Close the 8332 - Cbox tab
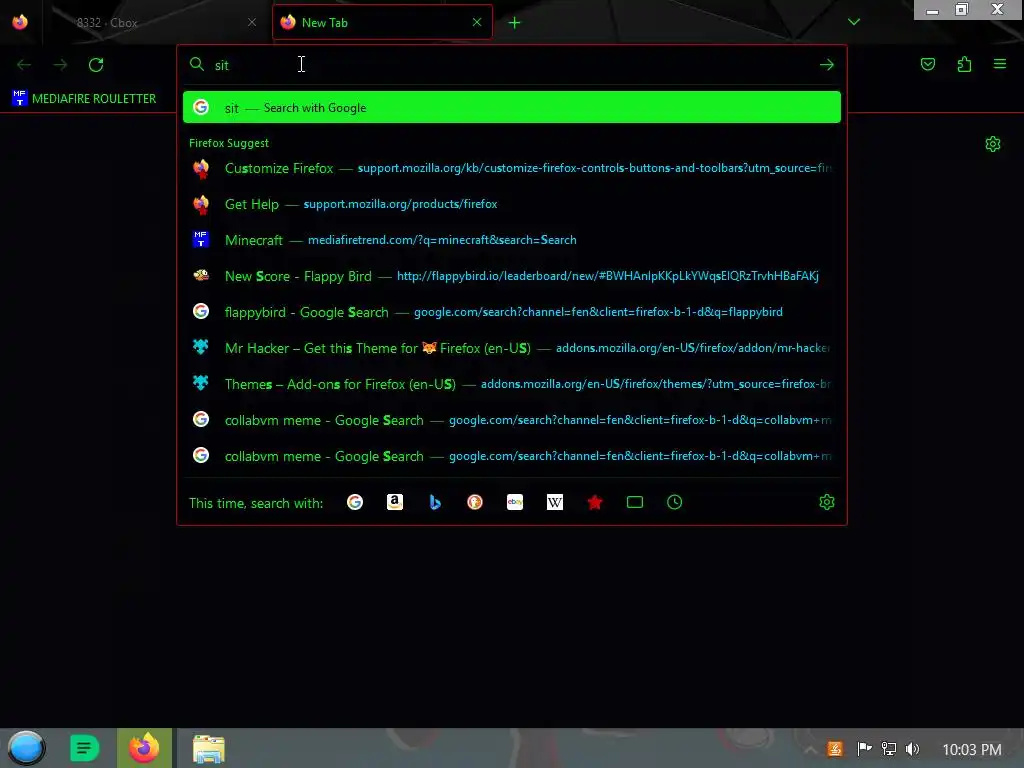Viewport: 1024px width, 768px height. pyautogui.click(x=252, y=22)
